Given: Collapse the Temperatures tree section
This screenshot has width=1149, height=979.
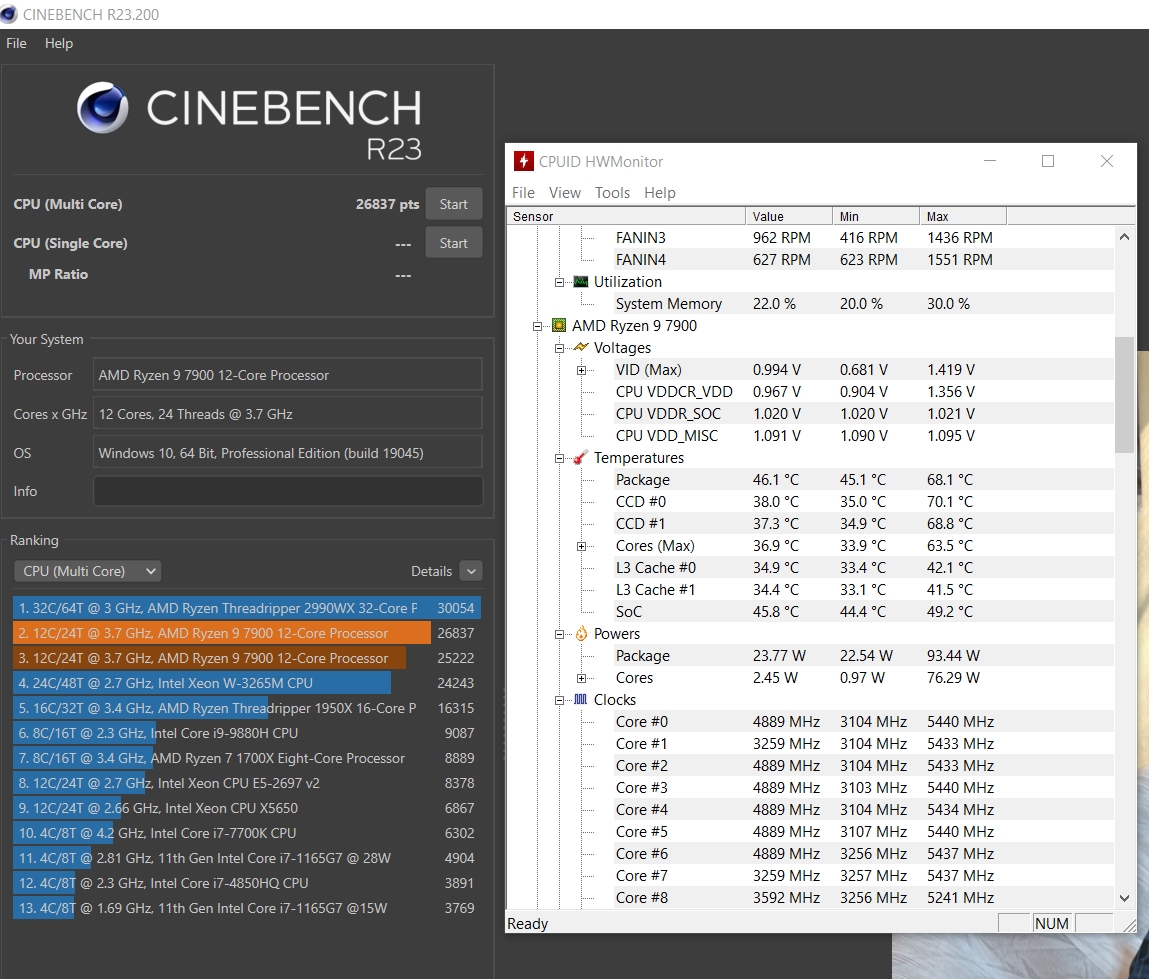Looking at the screenshot, I should tap(560, 458).
